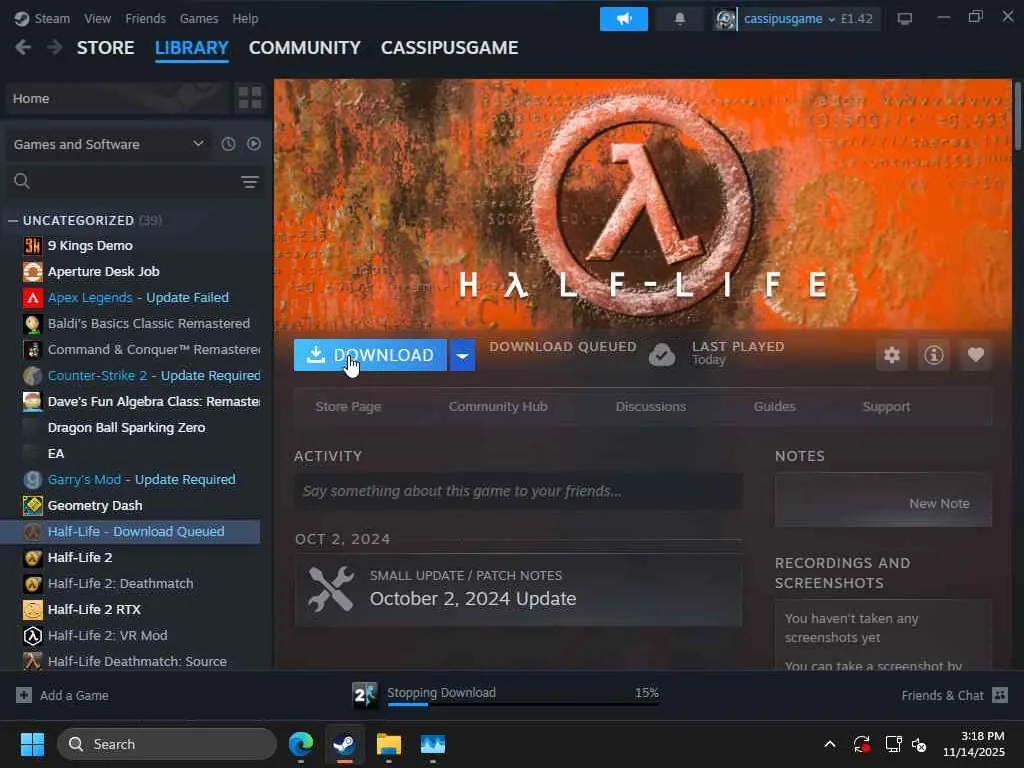Open the notifications bell
The height and width of the screenshot is (768, 1024).
680,19
